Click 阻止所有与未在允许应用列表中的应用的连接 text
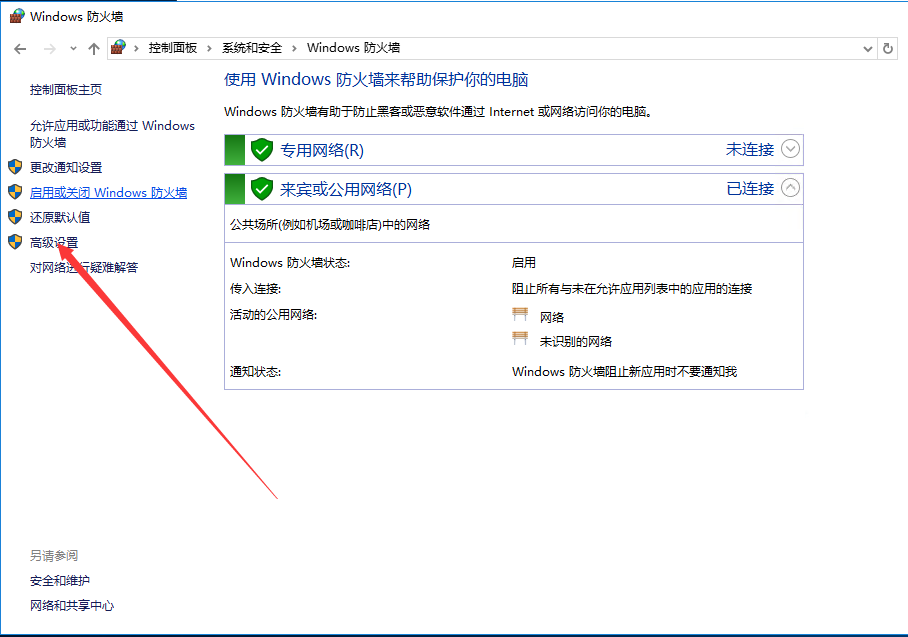 632,288
